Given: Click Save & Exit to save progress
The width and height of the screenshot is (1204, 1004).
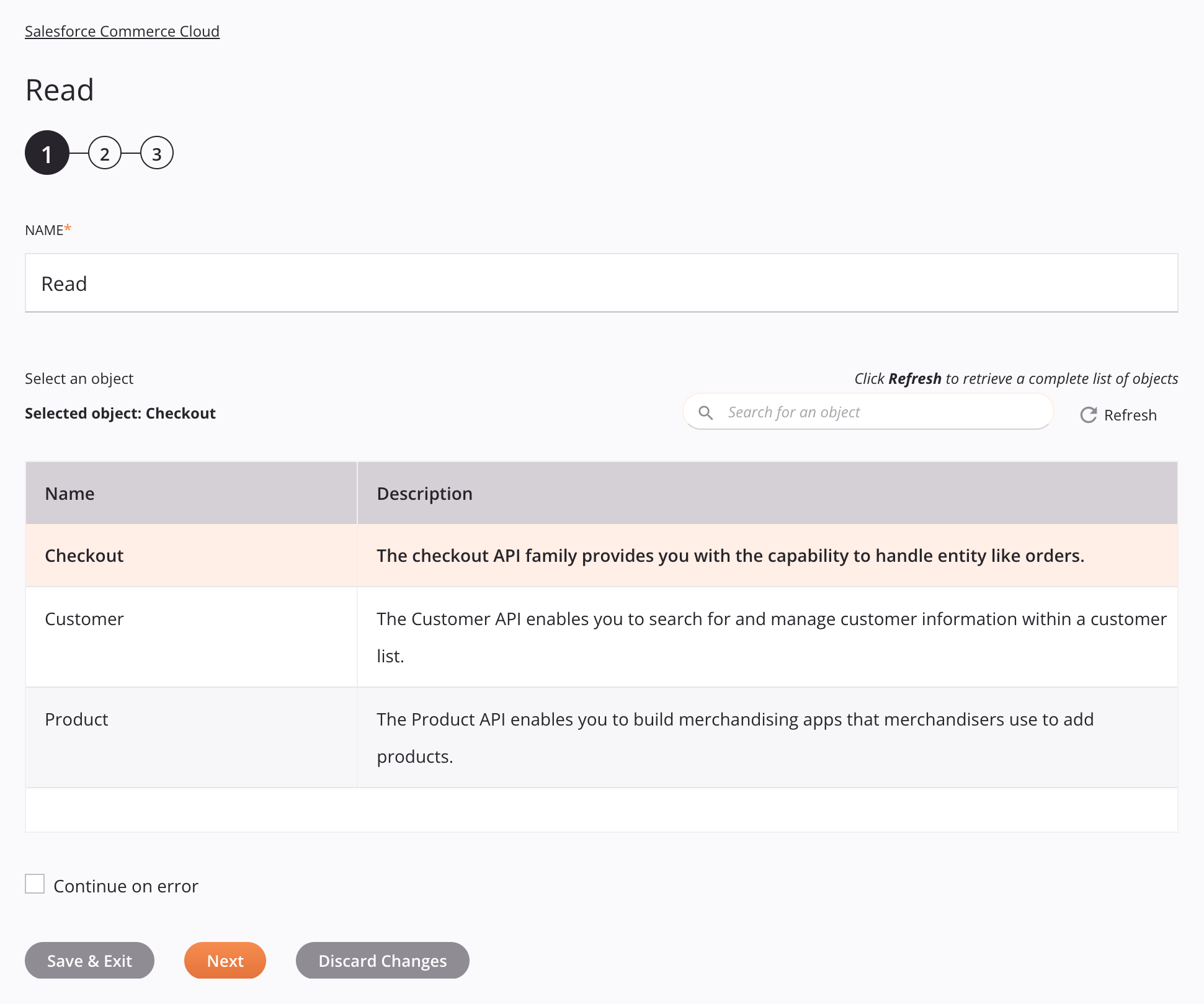Looking at the screenshot, I should pyautogui.click(x=90, y=960).
